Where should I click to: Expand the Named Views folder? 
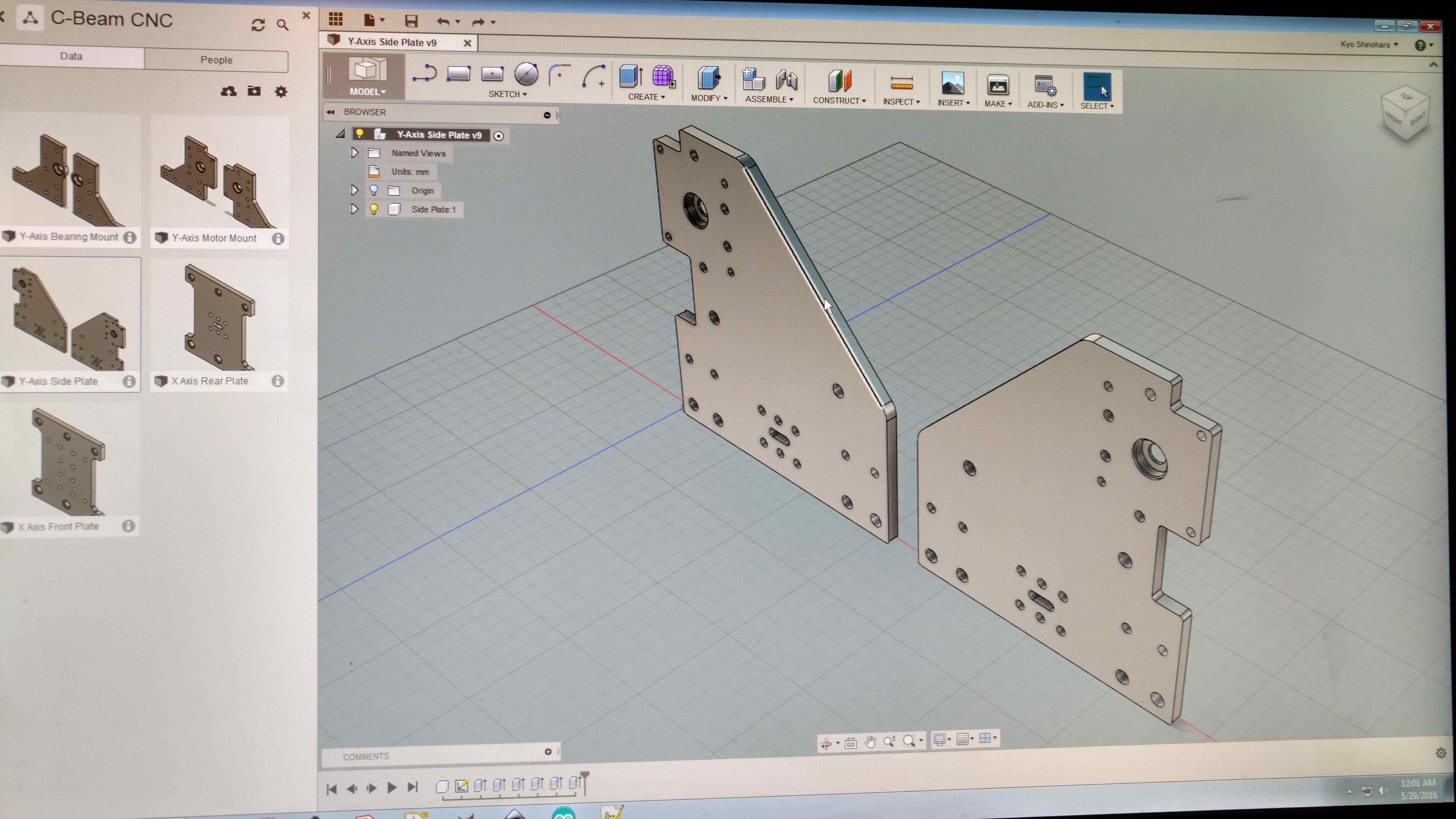[x=354, y=153]
